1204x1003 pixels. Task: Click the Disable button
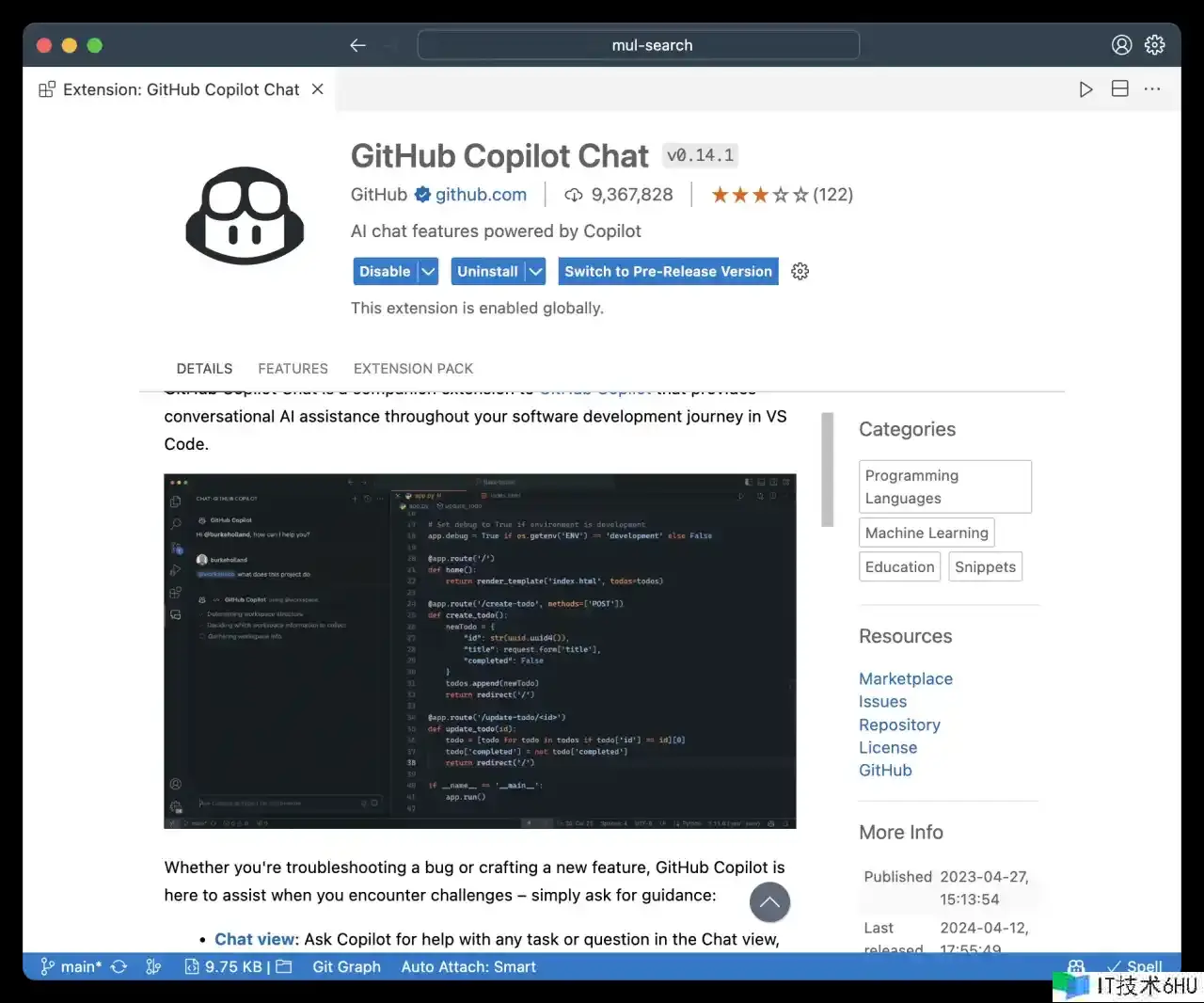pyautogui.click(x=386, y=271)
